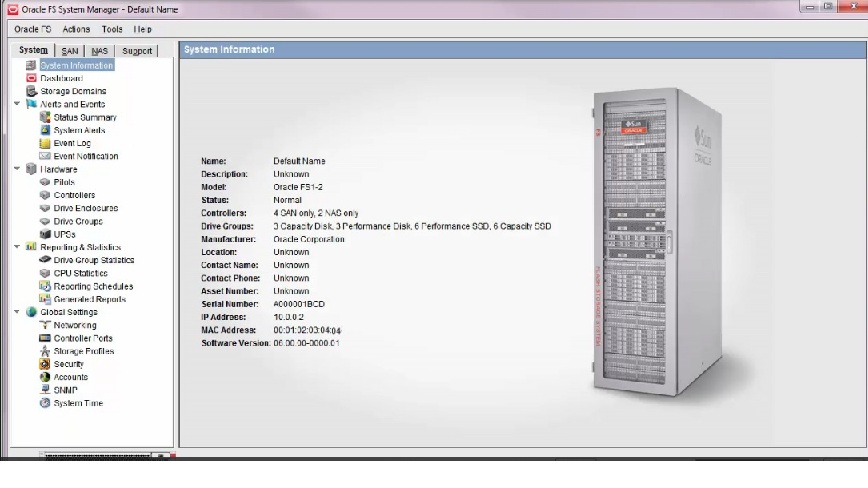Open the UPSs icon under Hardware
The width and height of the screenshot is (868, 488).
[x=44, y=234]
